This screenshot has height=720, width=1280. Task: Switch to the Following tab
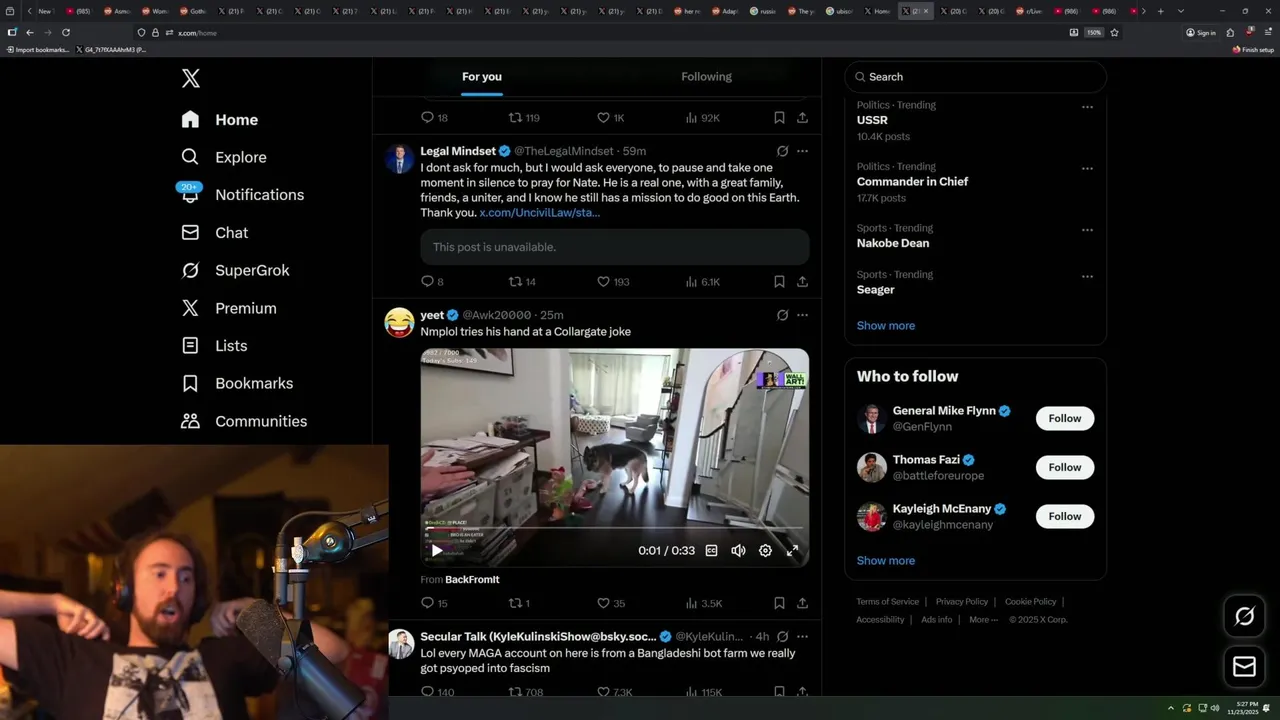(x=706, y=76)
